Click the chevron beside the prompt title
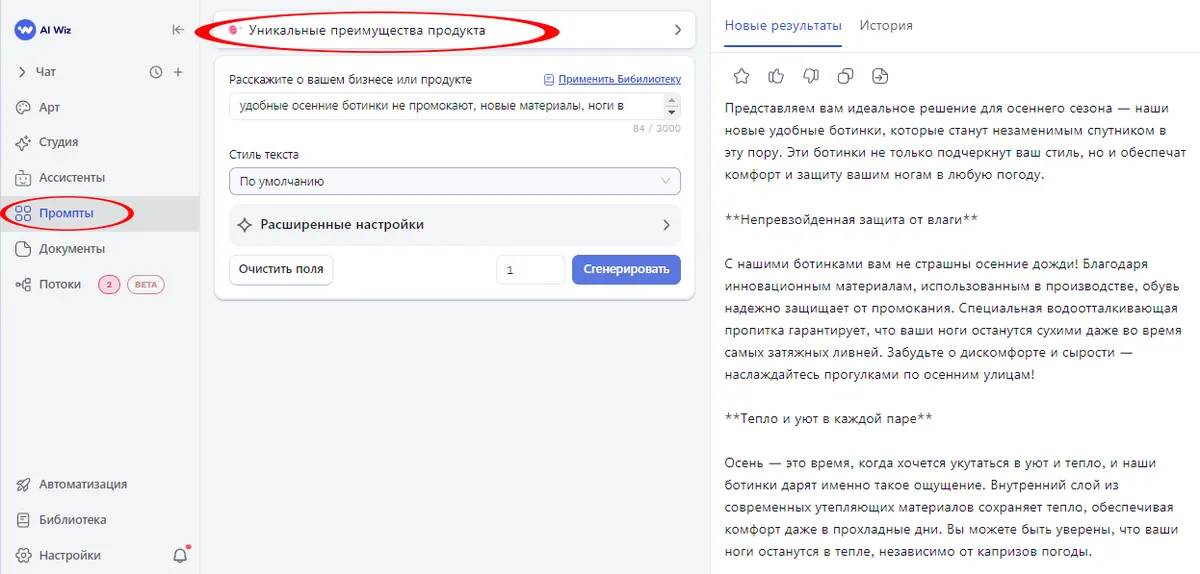1200x574 pixels. coord(677,30)
